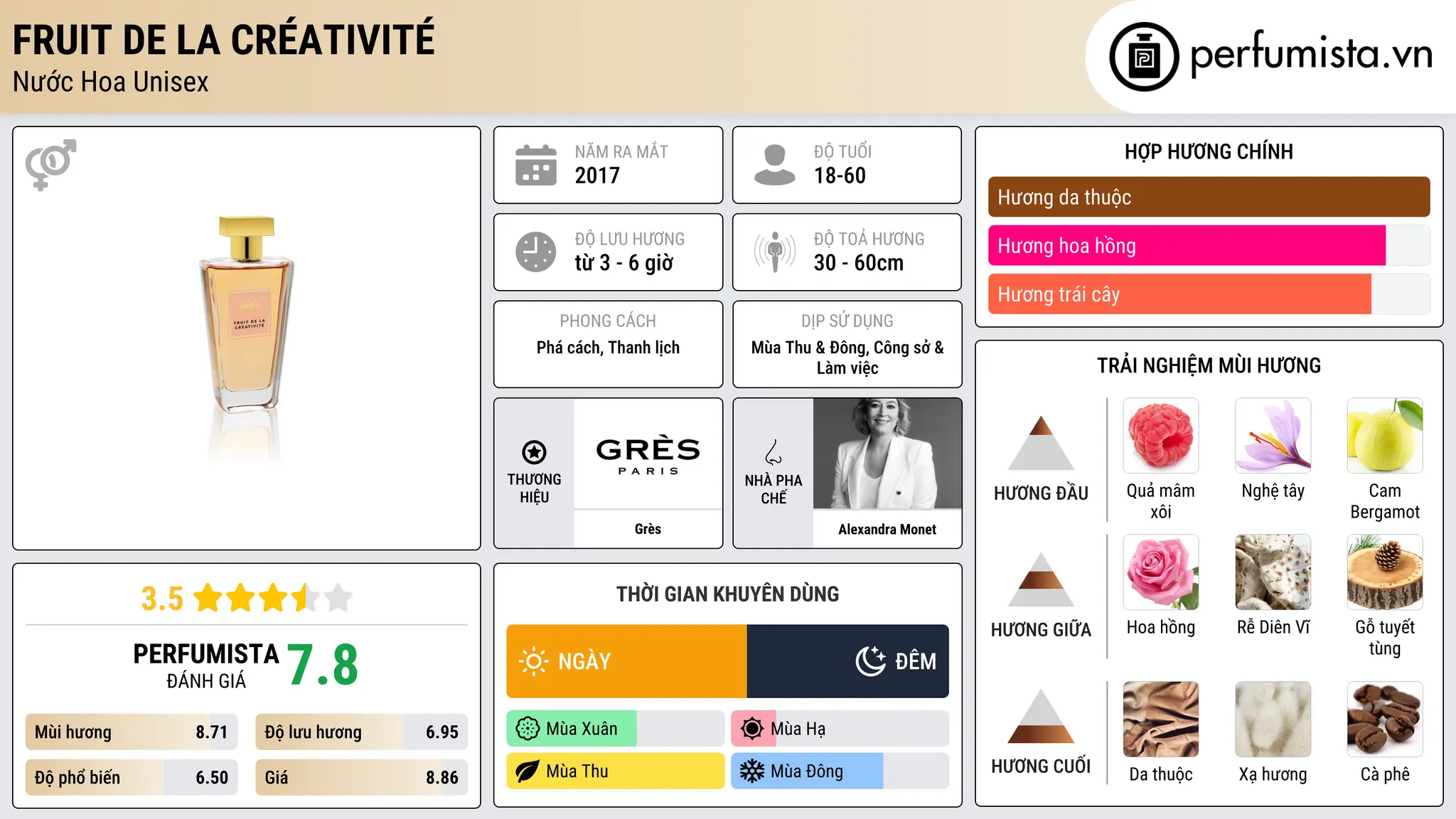Click the 3.5 star rating number
The height and width of the screenshot is (819, 1456).
(x=162, y=599)
